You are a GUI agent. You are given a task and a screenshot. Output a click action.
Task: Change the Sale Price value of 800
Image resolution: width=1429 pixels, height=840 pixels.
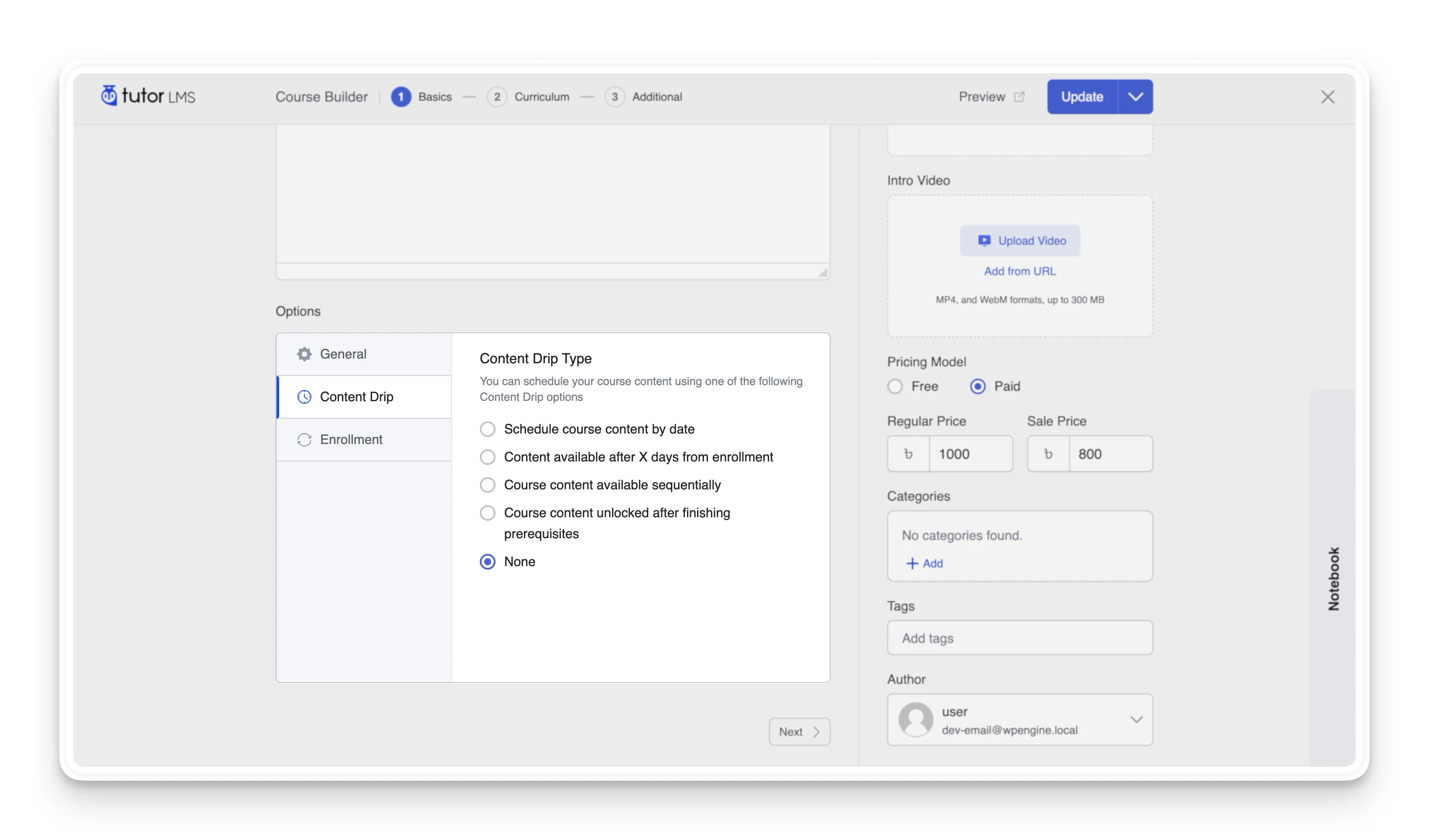coord(1109,454)
